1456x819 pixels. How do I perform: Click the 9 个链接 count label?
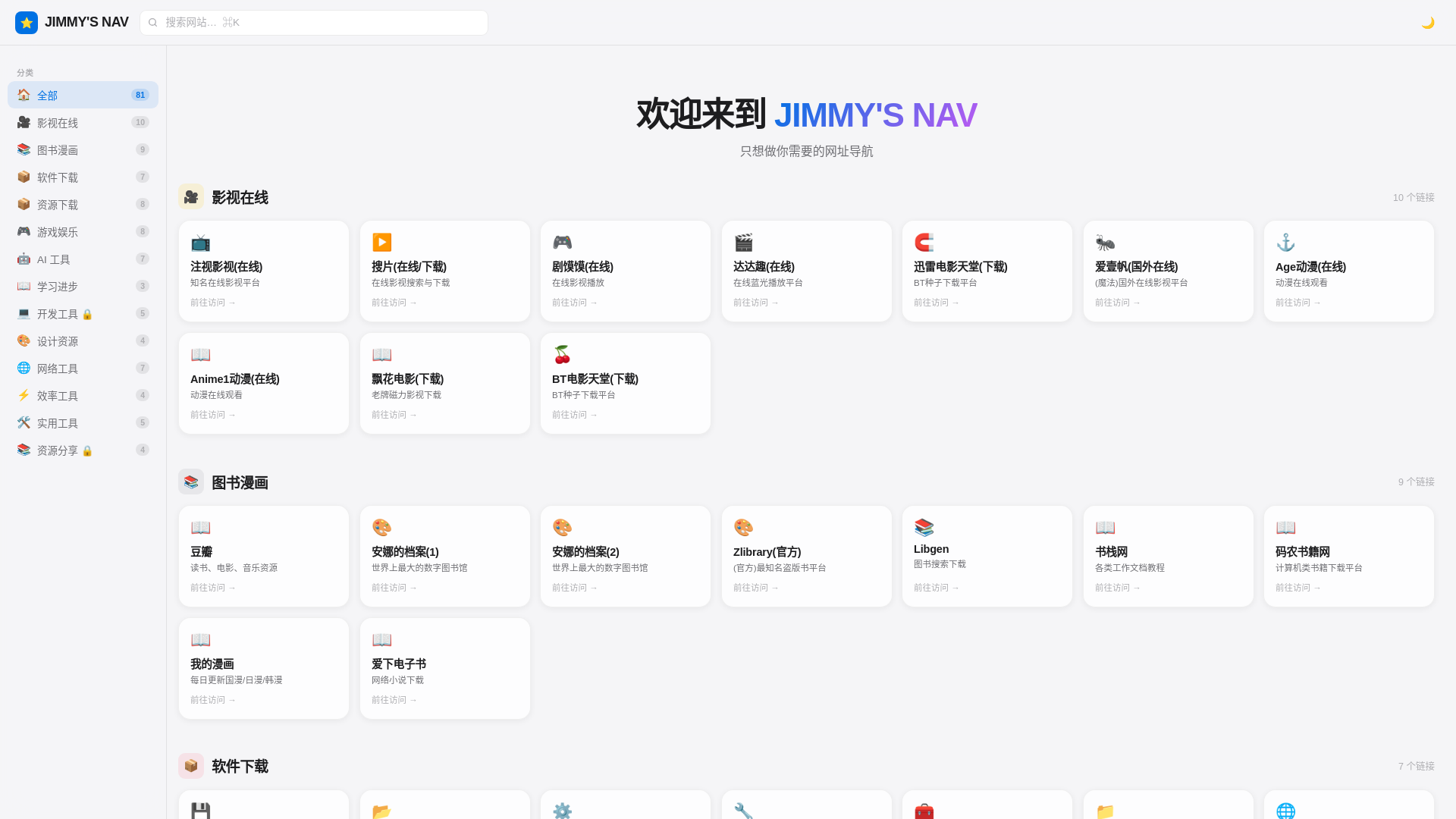(1416, 482)
